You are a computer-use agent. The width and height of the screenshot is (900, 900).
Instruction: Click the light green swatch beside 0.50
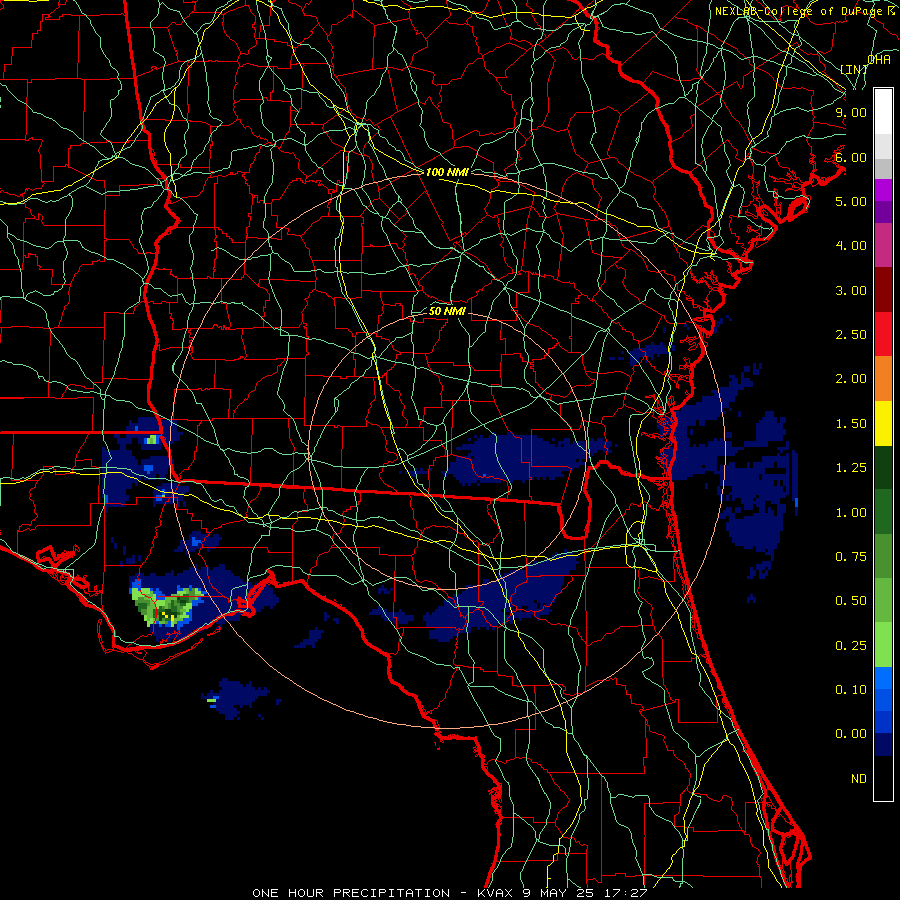883,600
